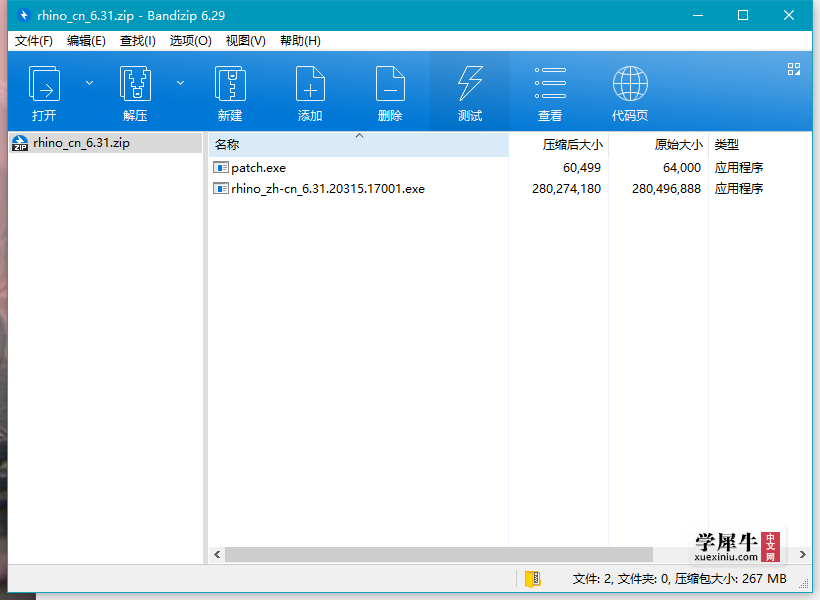820x600 pixels.
Task: Click the Delete (删除) file icon
Action: pyautogui.click(x=390, y=84)
